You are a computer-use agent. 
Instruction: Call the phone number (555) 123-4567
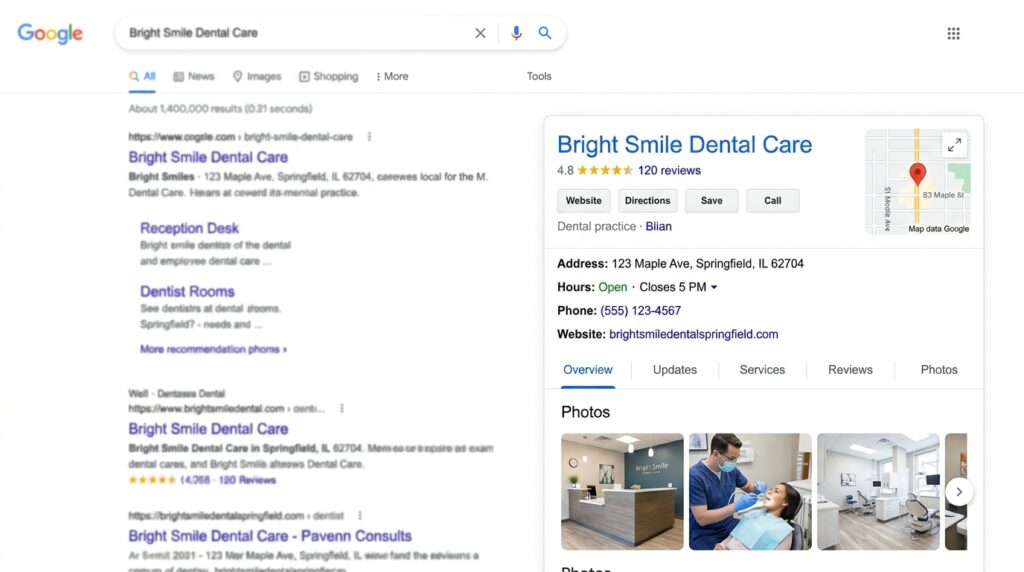[x=640, y=311]
